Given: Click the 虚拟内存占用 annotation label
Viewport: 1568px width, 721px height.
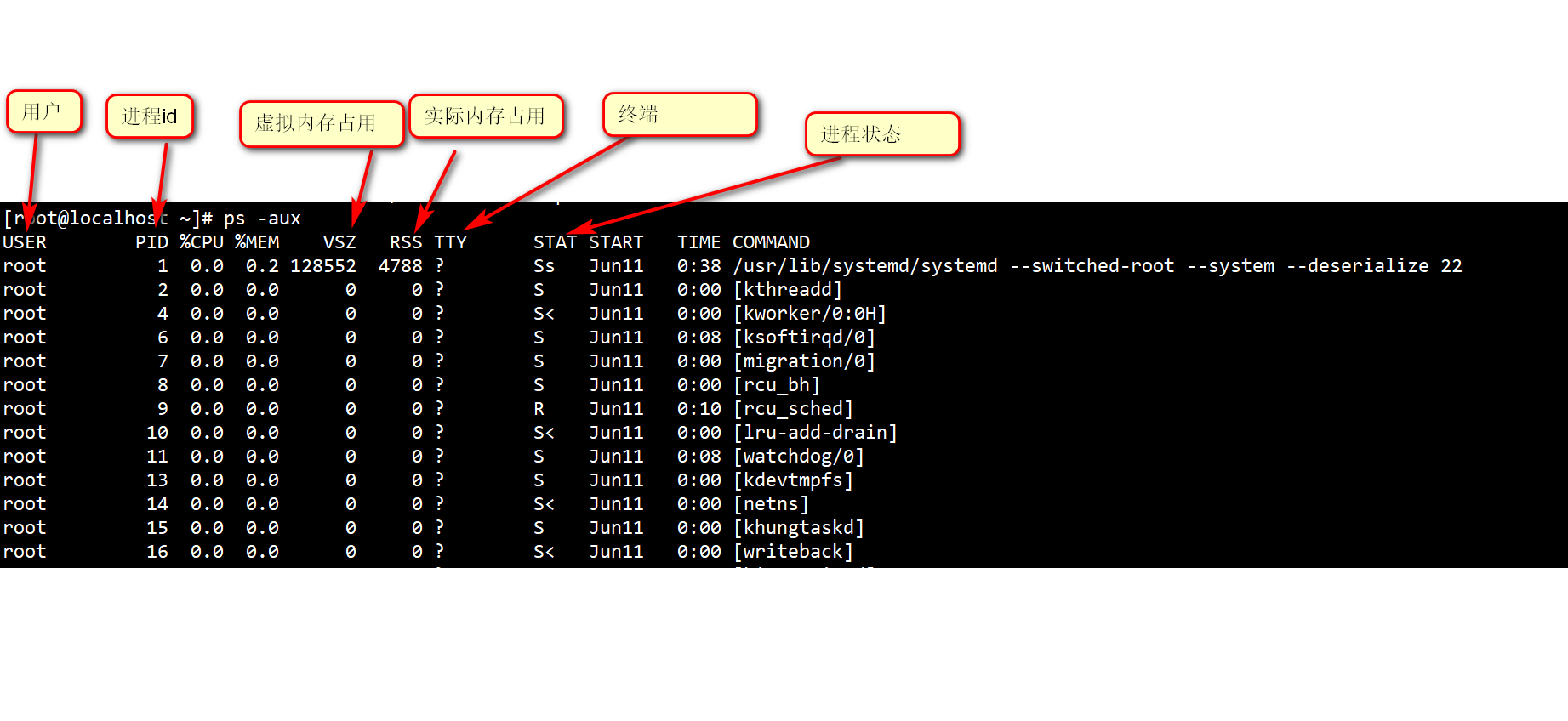Looking at the screenshot, I should tap(322, 124).
